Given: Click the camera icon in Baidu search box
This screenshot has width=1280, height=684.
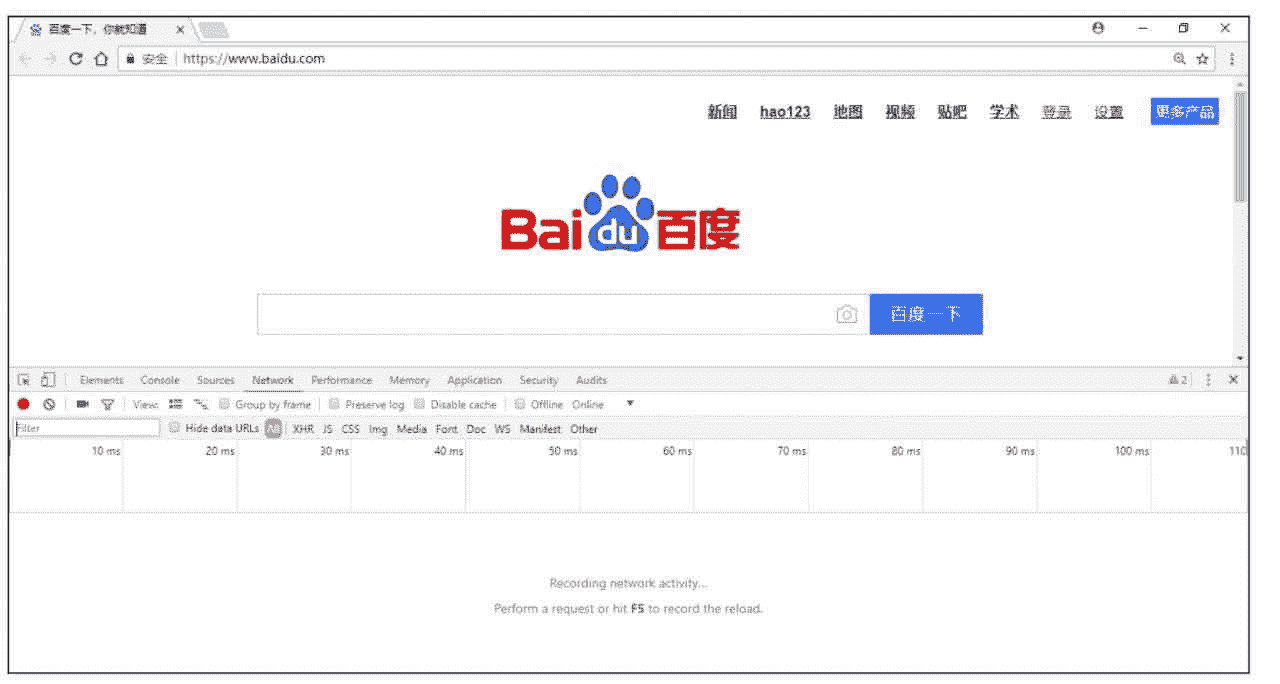Looking at the screenshot, I should (x=846, y=315).
